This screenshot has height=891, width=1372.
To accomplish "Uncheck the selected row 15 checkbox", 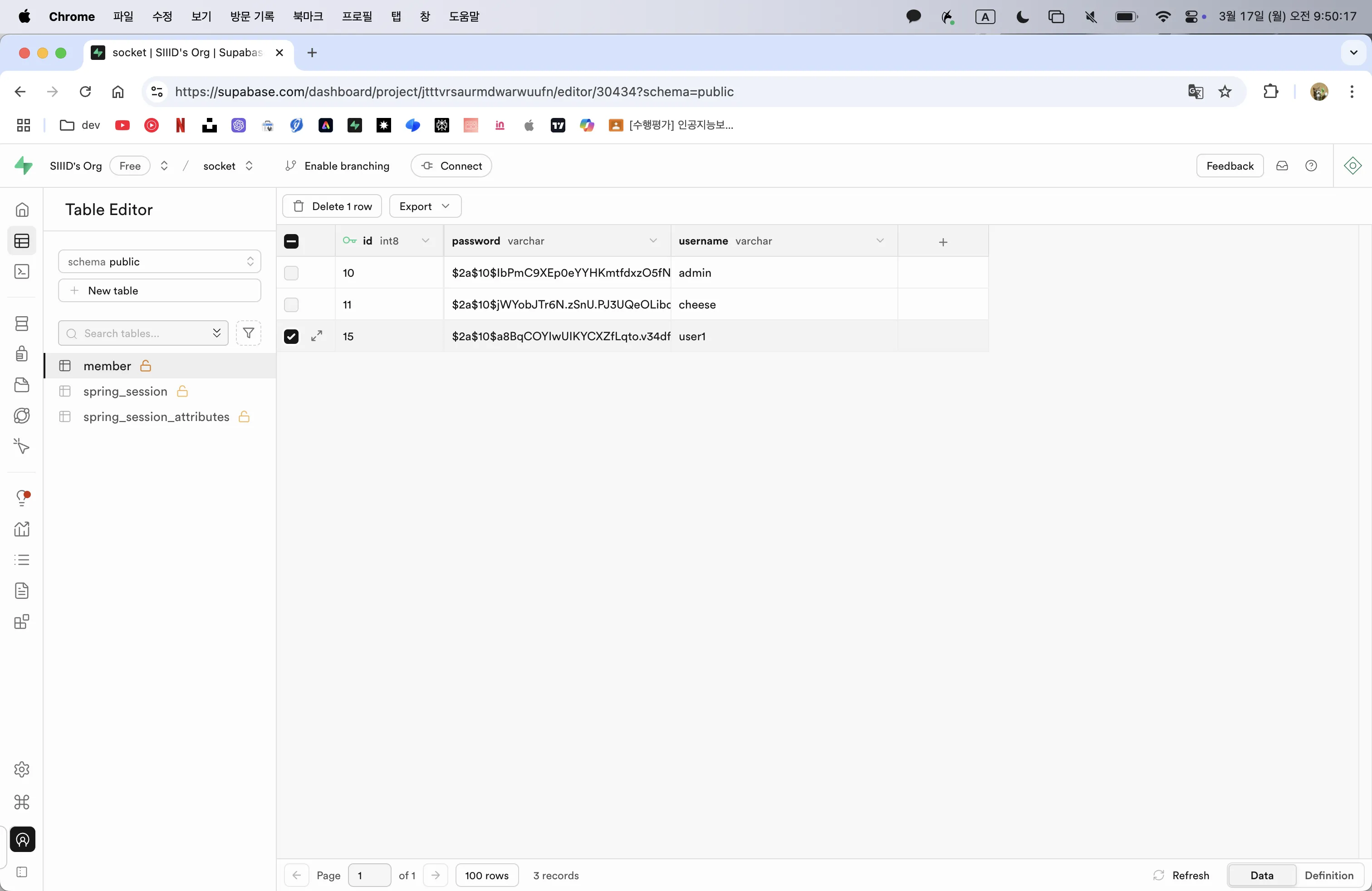I will (x=291, y=336).
